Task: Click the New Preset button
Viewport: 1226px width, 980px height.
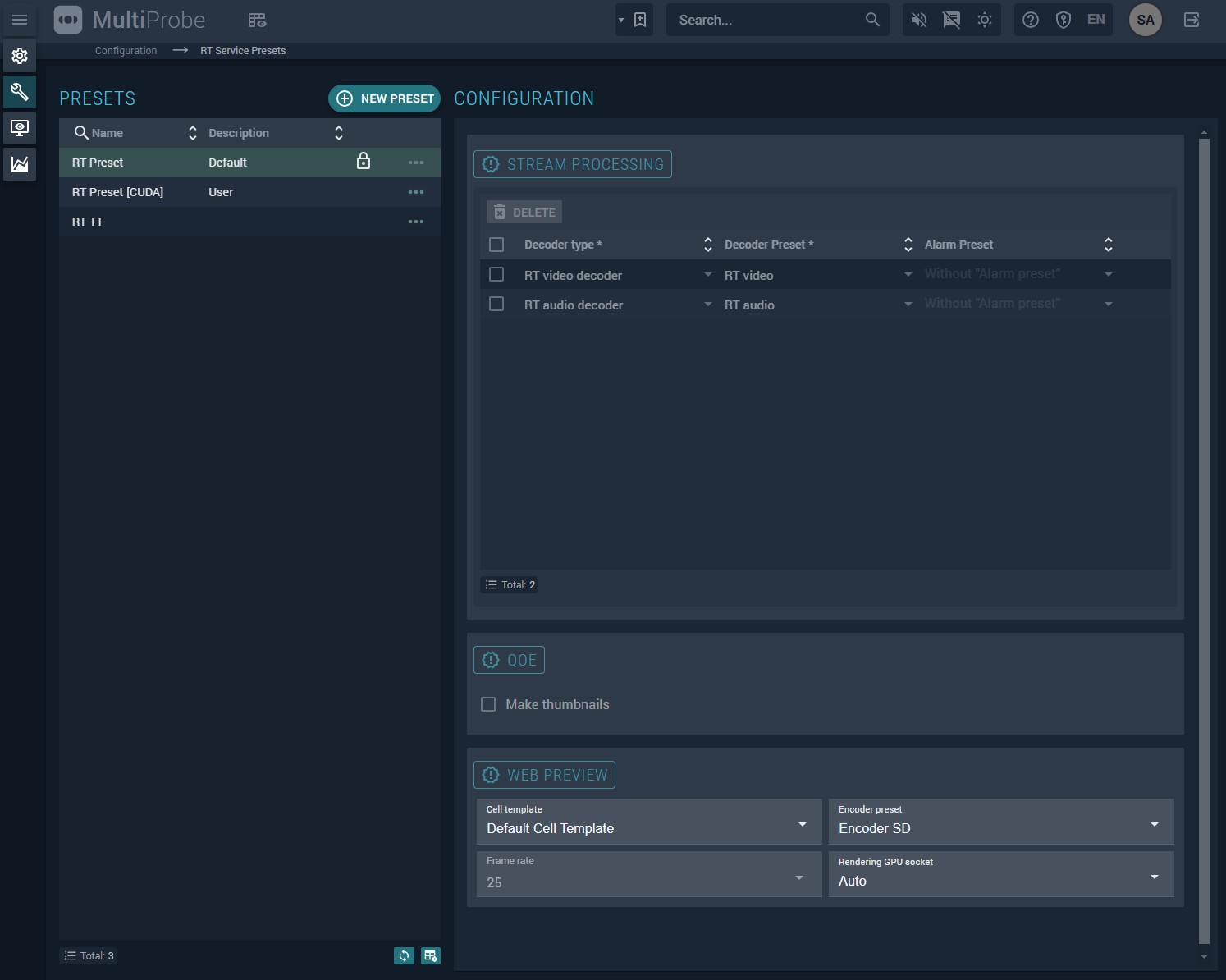Action: click(384, 98)
